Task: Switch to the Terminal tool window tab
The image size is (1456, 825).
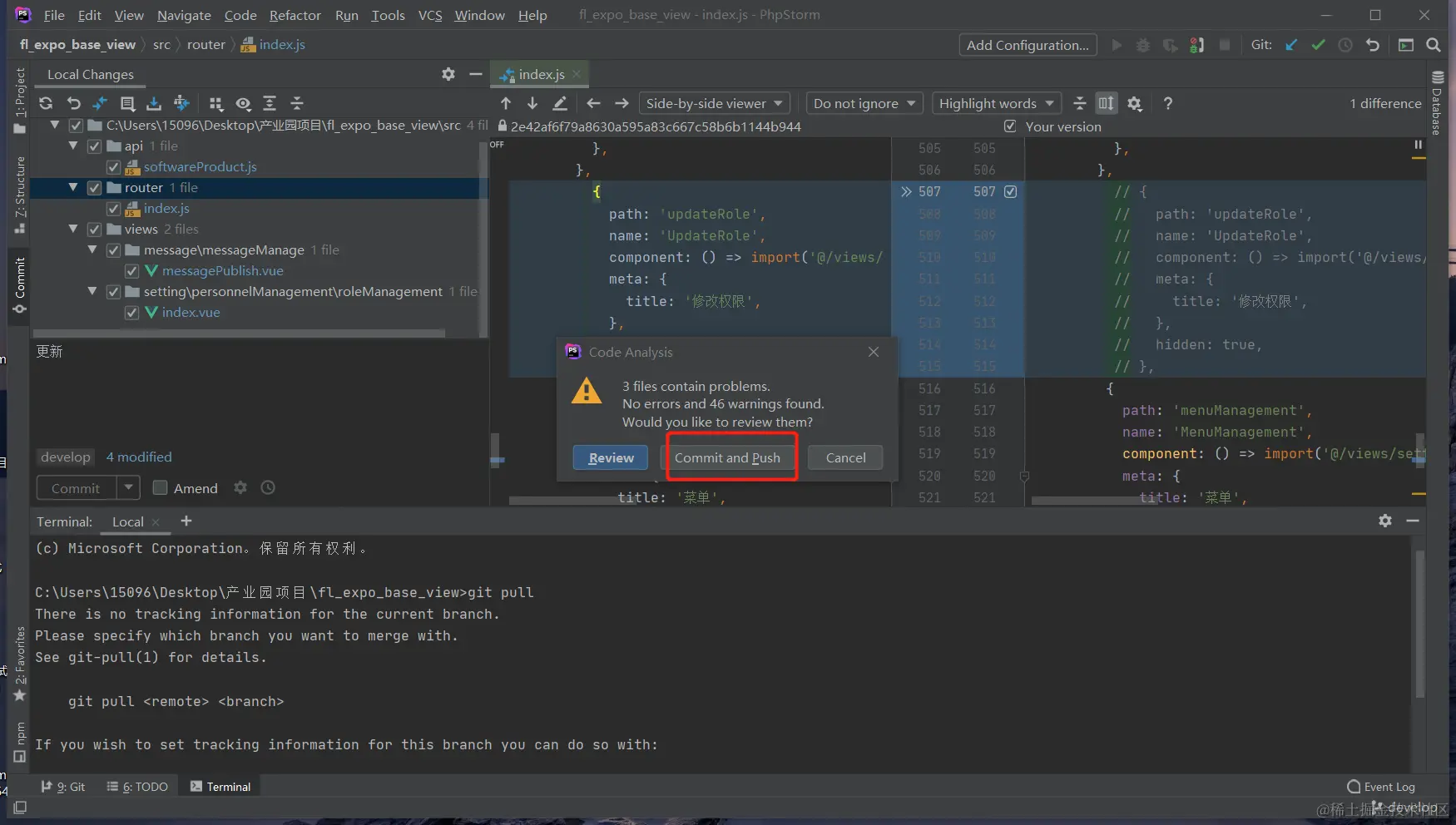Action: coord(220,787)
